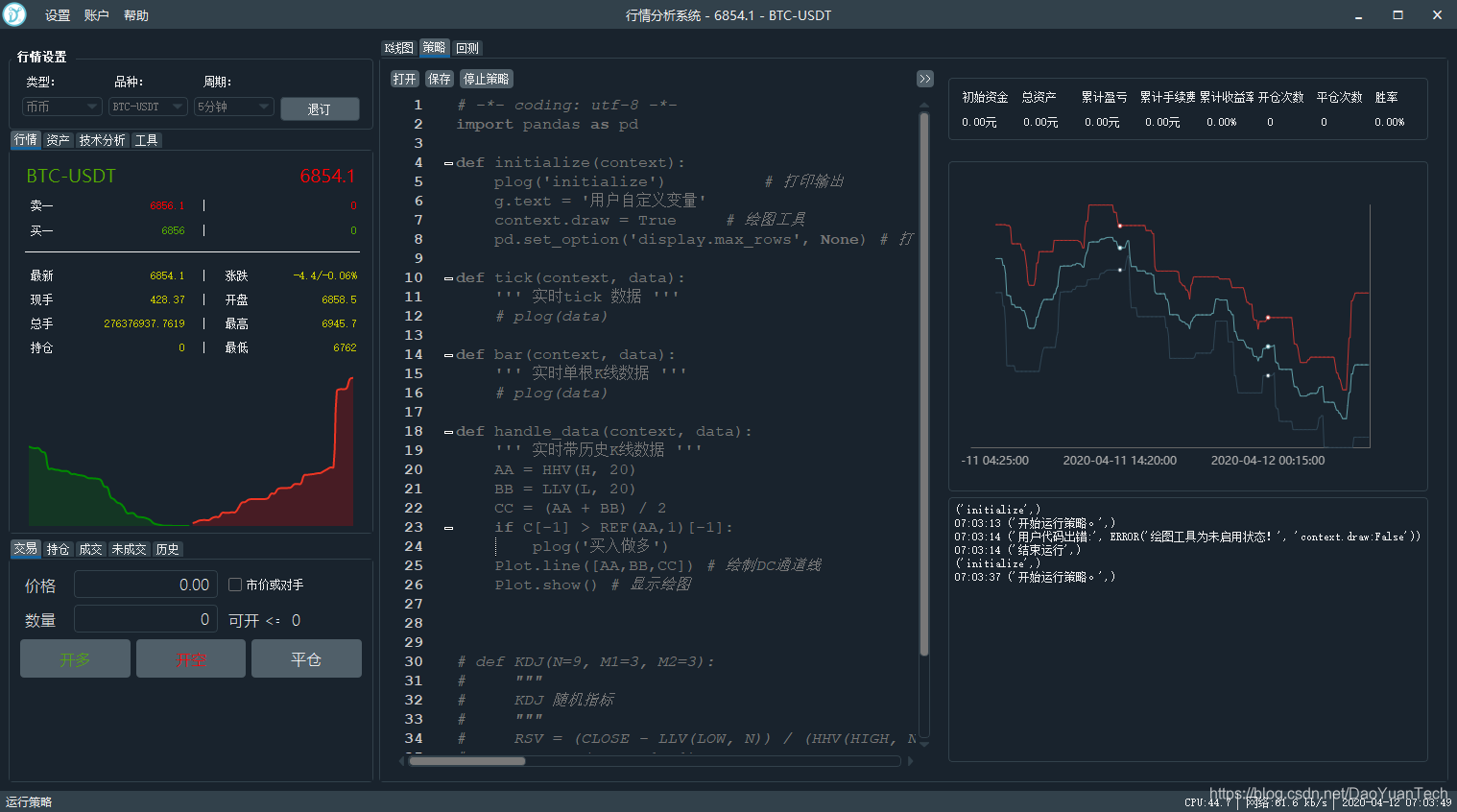The height and width of the screenshot is (812, 1457).
Task: Click the 买一 price 6856
Action: coord(173,230)
